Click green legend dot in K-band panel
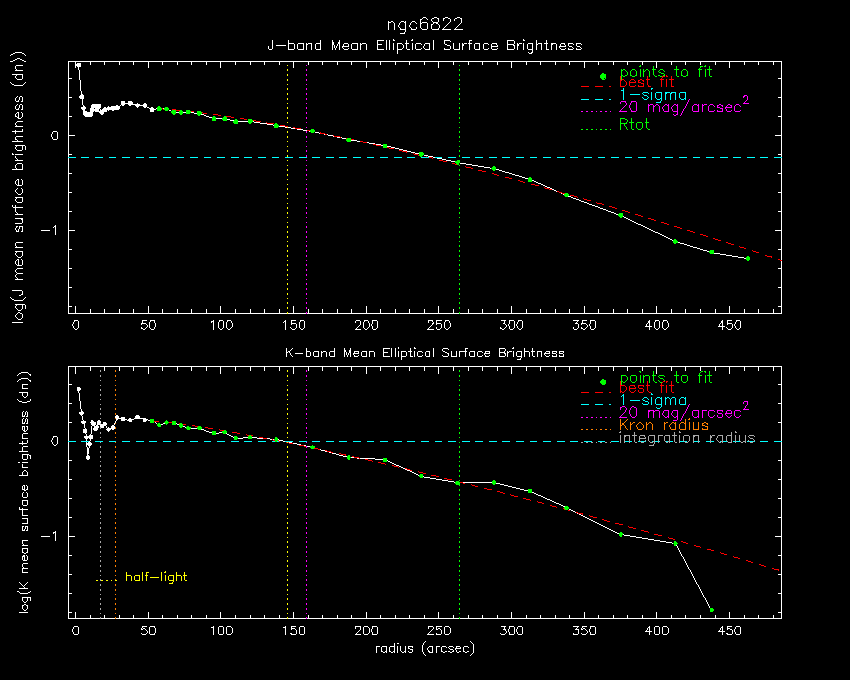The height and width of the screenshot is (680, 850). point(603,382)
